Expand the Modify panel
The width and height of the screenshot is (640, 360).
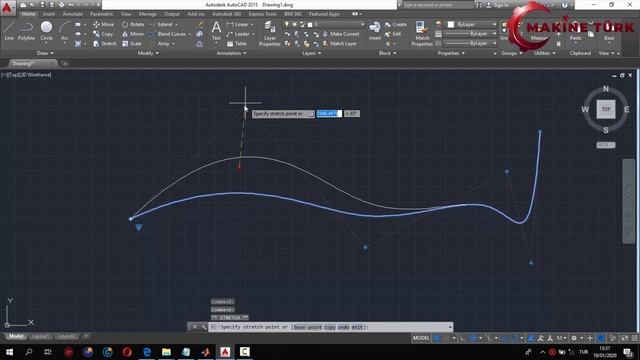[148, 53]
